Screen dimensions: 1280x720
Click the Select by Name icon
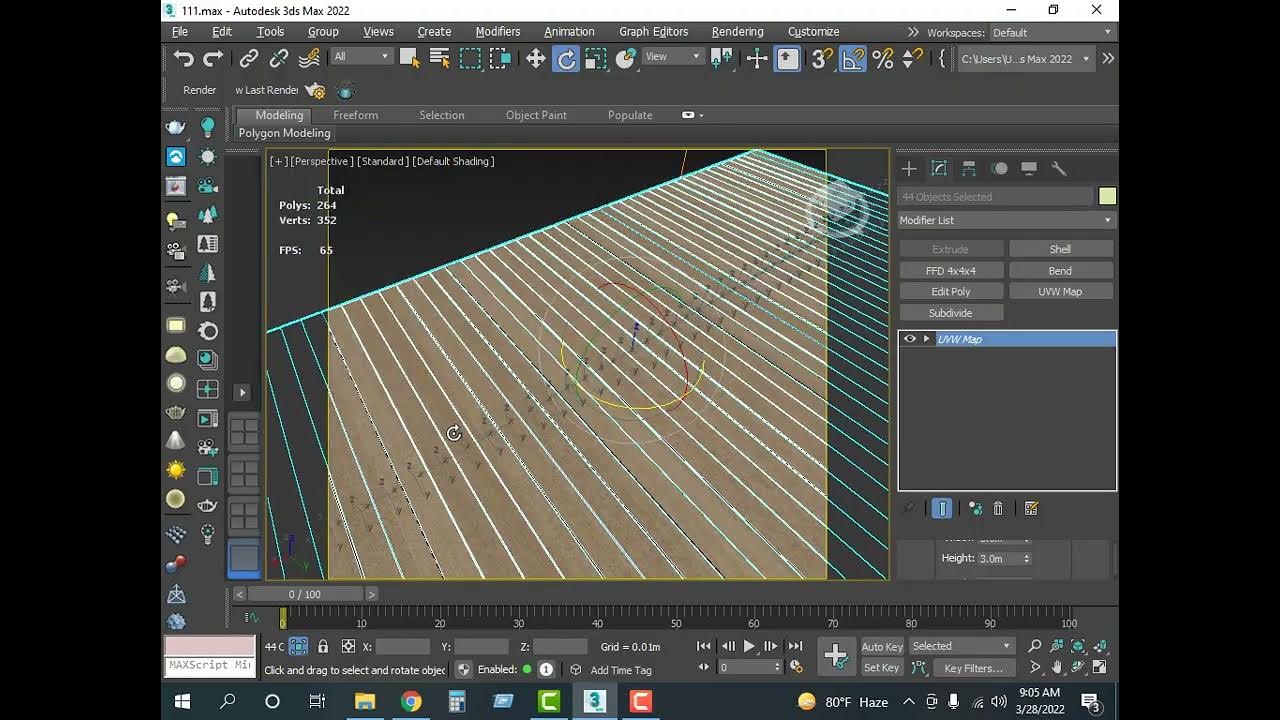[440, 59]
